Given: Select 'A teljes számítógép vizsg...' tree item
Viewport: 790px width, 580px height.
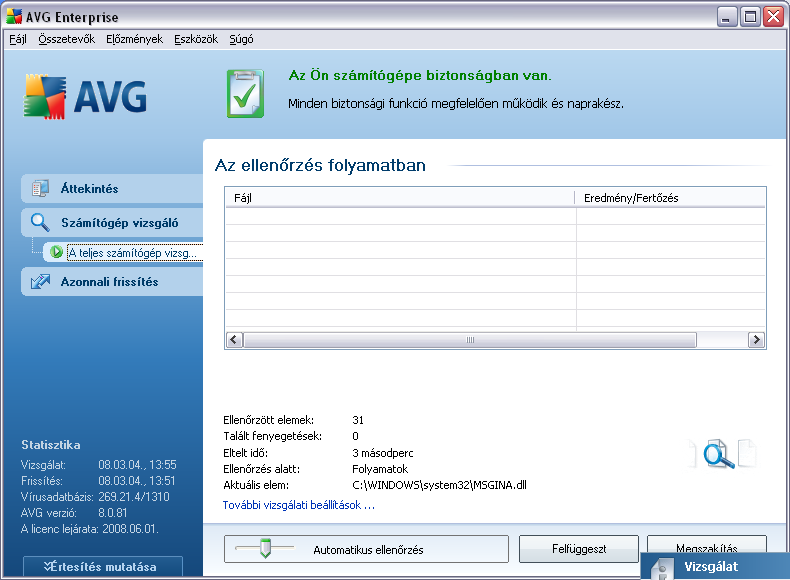Looking at the screenshot, I should tap(133, 252).
